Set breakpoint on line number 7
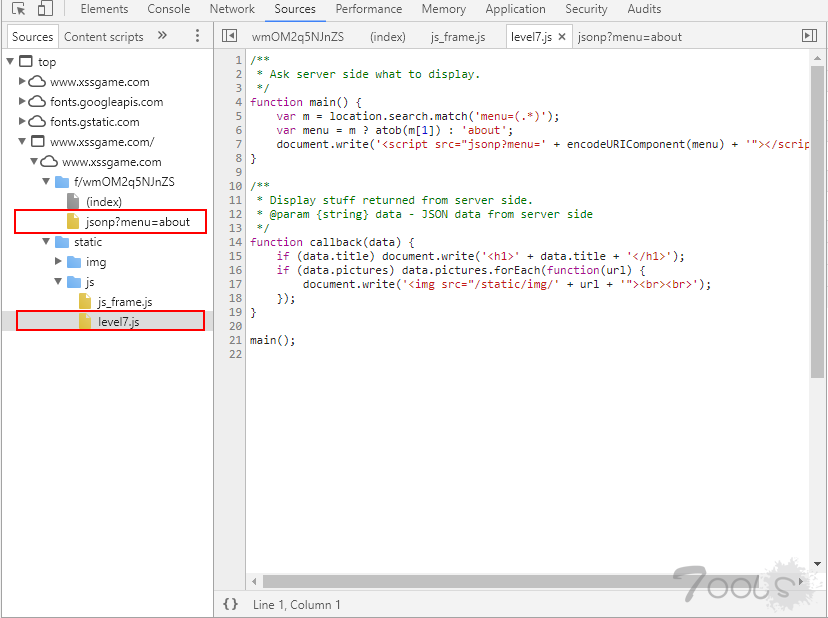828x618 pixels. 239,144
